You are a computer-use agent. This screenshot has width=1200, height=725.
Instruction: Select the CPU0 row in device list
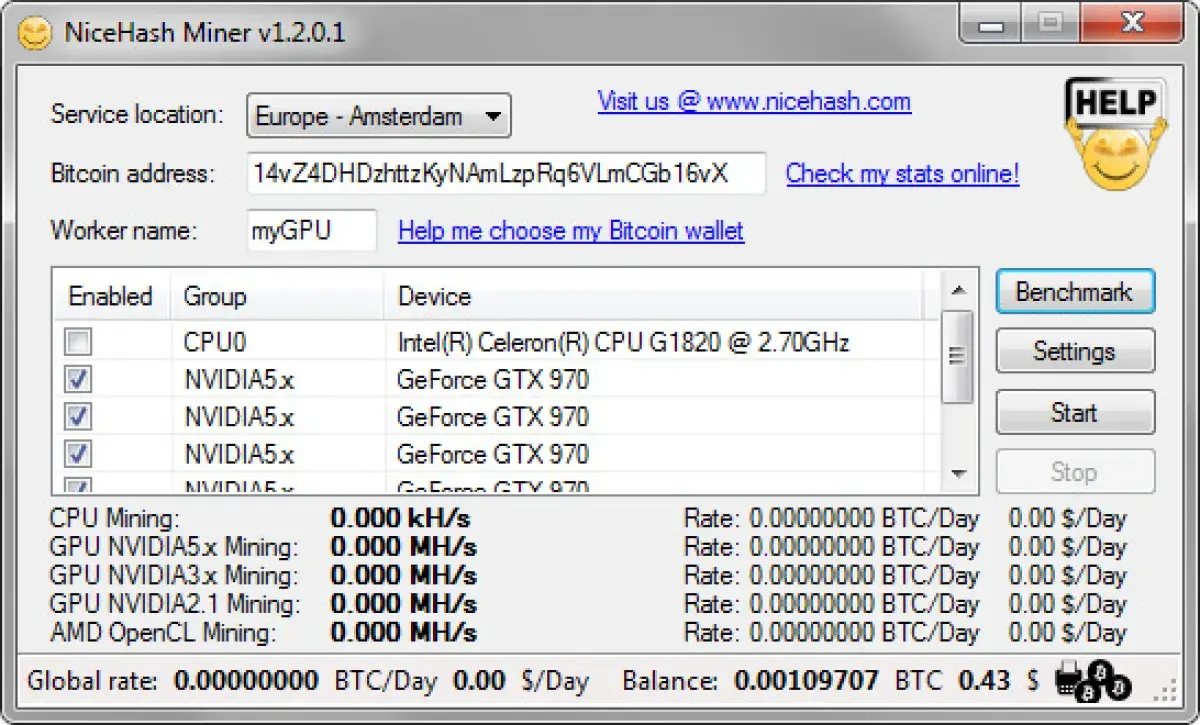tap(500, 341)
